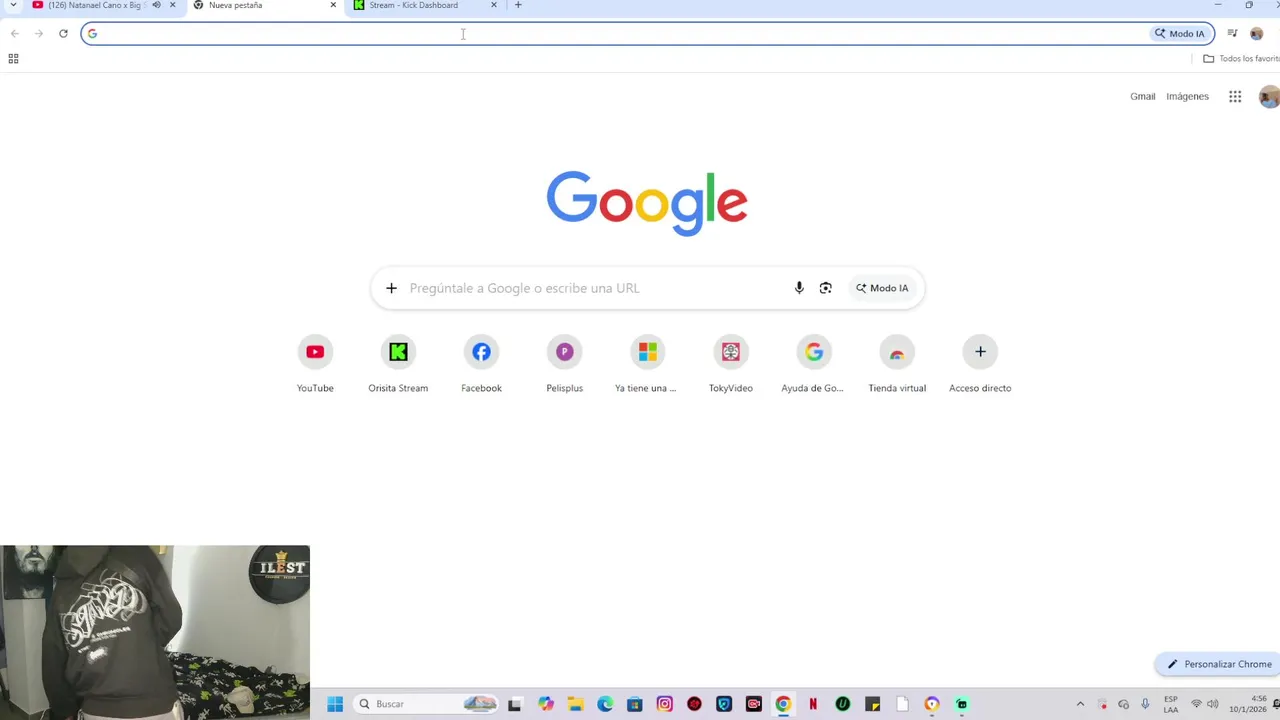Open Microsoft Store from the taskbar
Viewport: 1280px width, 720px height.
point(635,704)
